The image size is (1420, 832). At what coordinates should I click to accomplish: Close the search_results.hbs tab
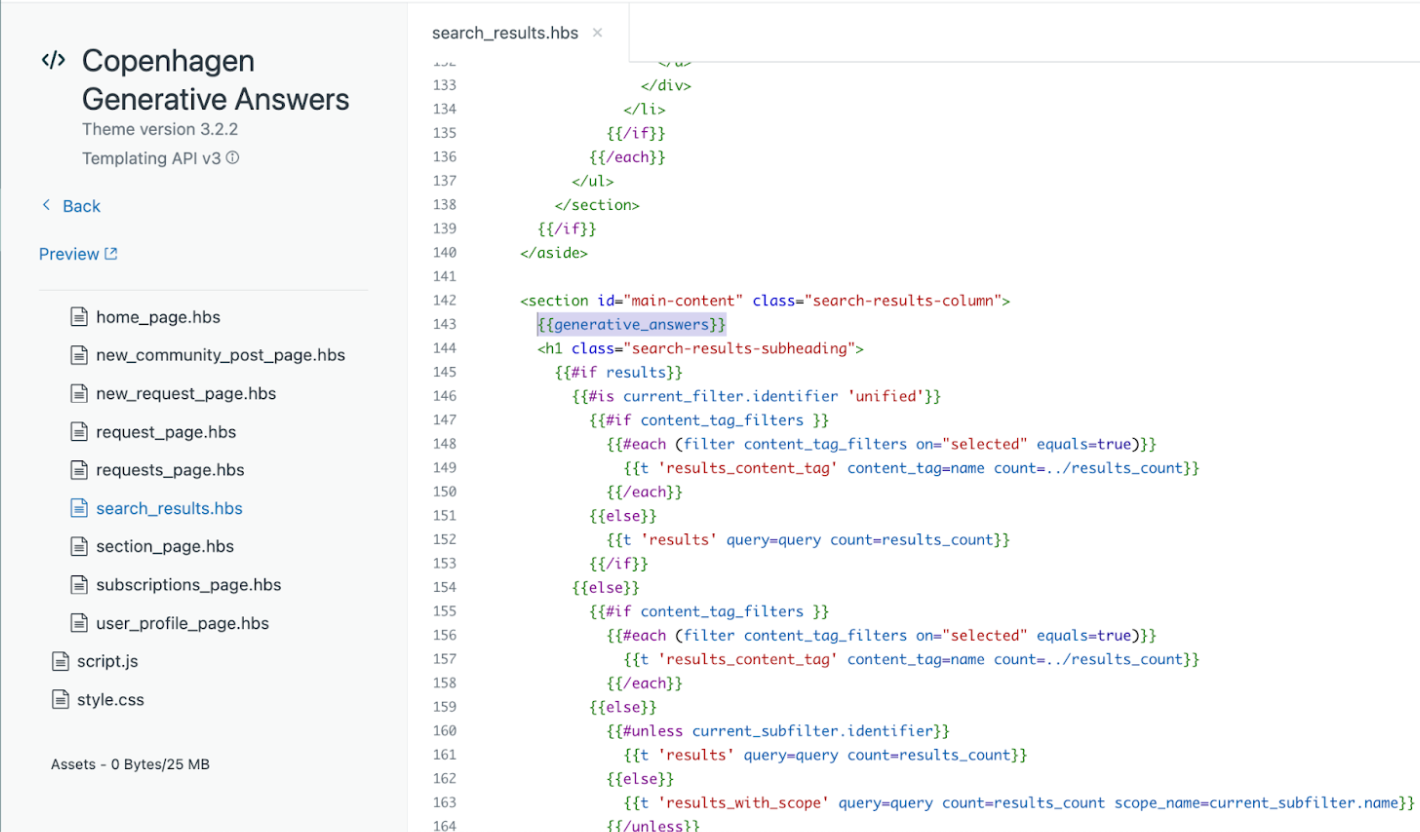598,33
